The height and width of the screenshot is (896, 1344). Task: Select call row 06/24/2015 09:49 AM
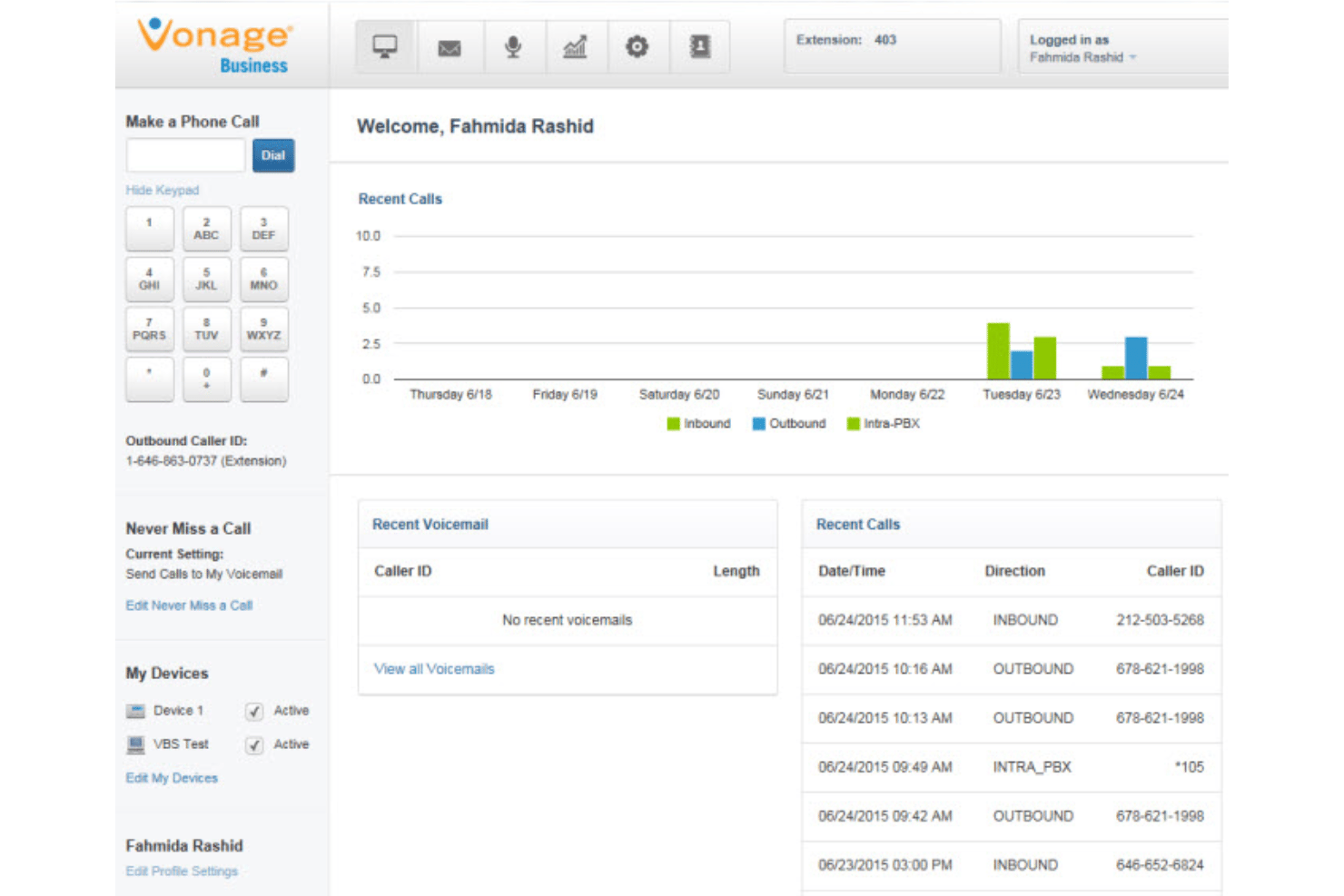pos(1012,767)
